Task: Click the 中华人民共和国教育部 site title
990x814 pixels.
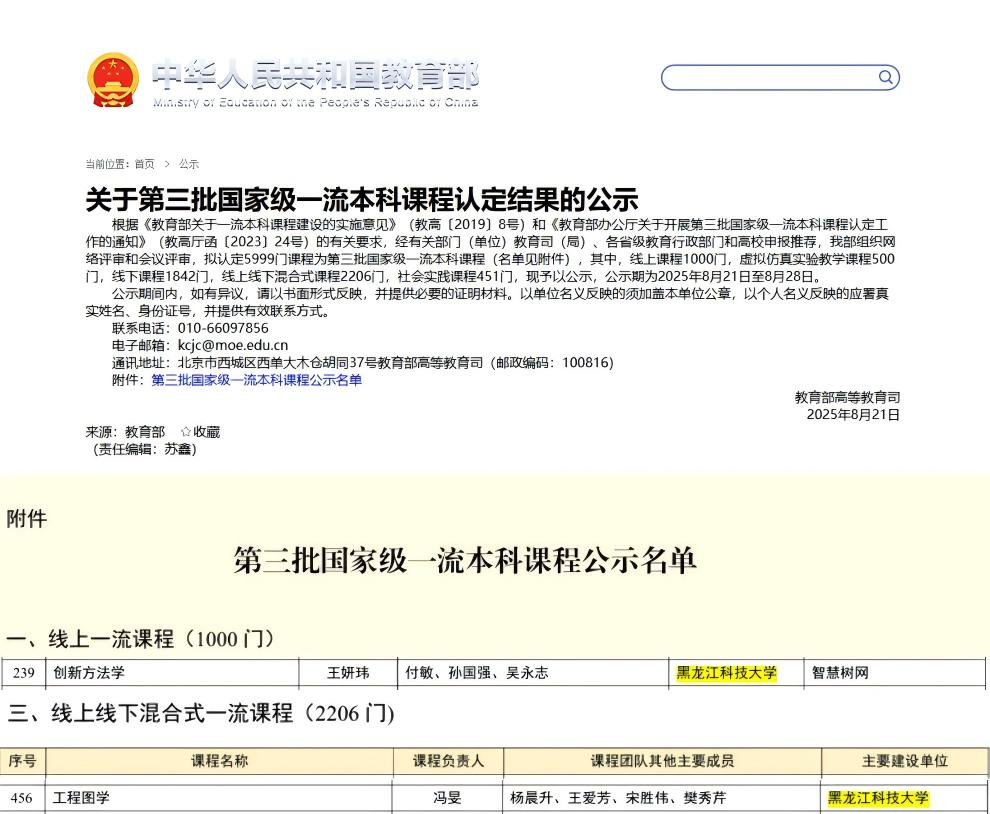Action: (315, 75)
